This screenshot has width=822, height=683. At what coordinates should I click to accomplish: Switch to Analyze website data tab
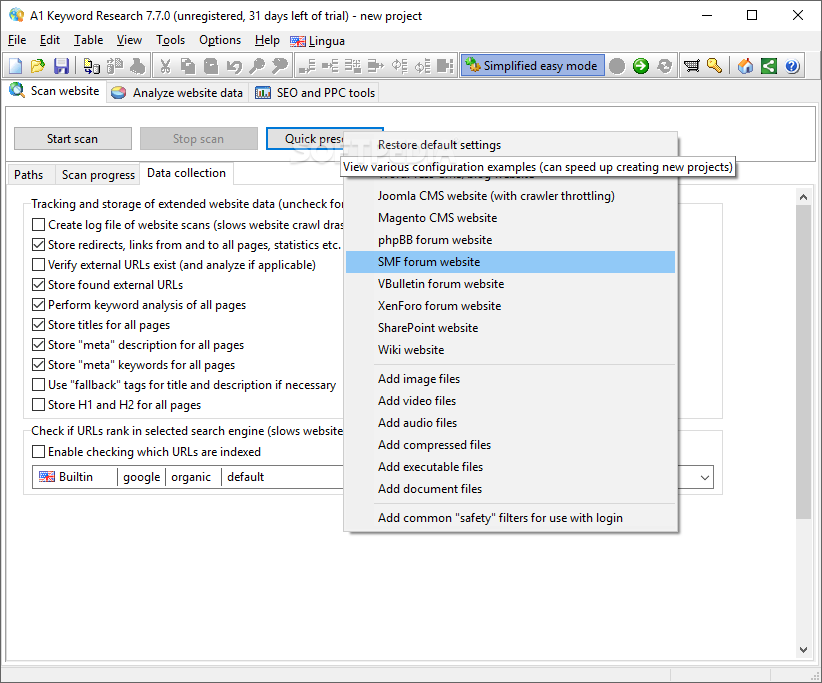coord(178,93)
